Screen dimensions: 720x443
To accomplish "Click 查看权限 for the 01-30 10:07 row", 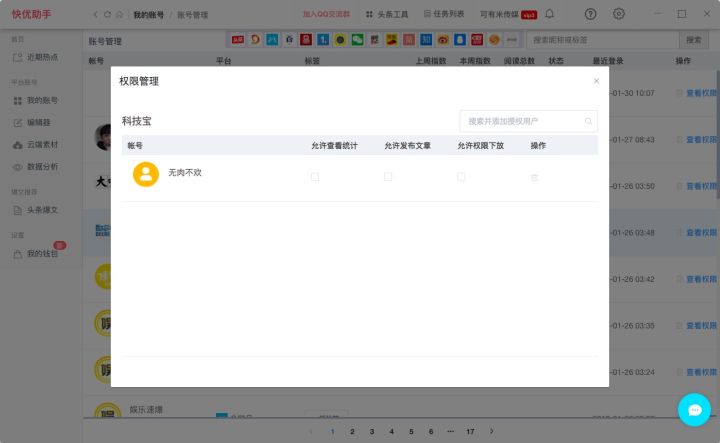I will tap(702, 93).
